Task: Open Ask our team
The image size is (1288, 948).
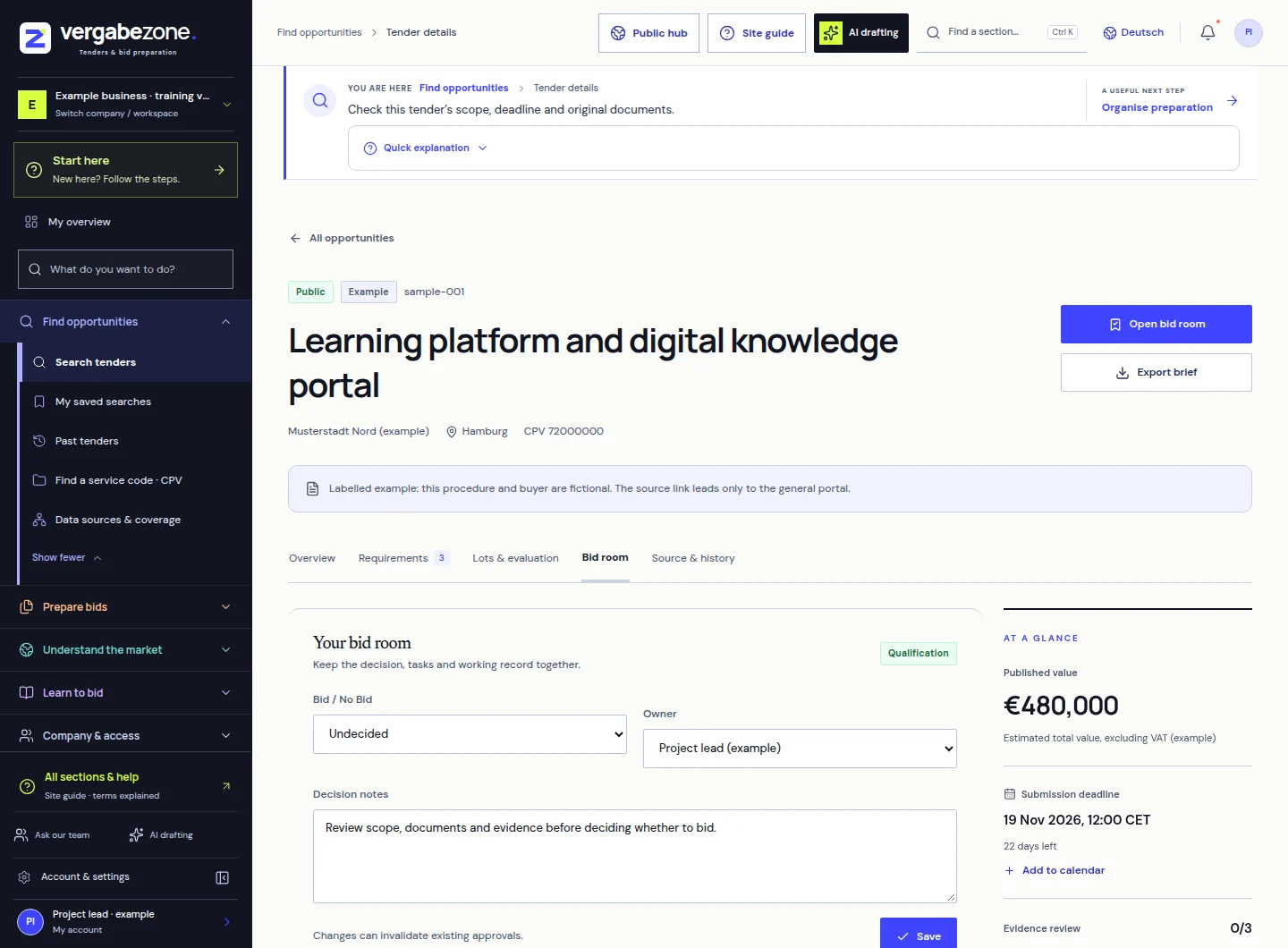Action: 53,835
